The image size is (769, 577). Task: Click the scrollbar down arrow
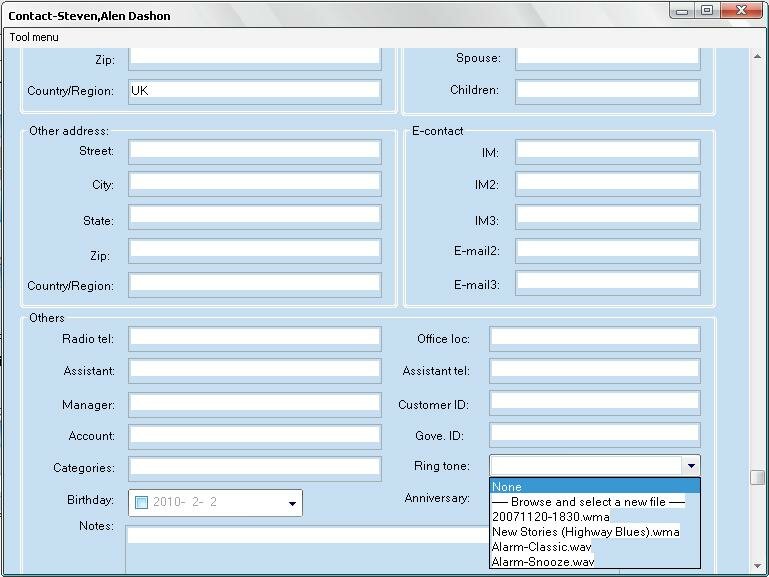pyautogui.click(x=757, y=565)
